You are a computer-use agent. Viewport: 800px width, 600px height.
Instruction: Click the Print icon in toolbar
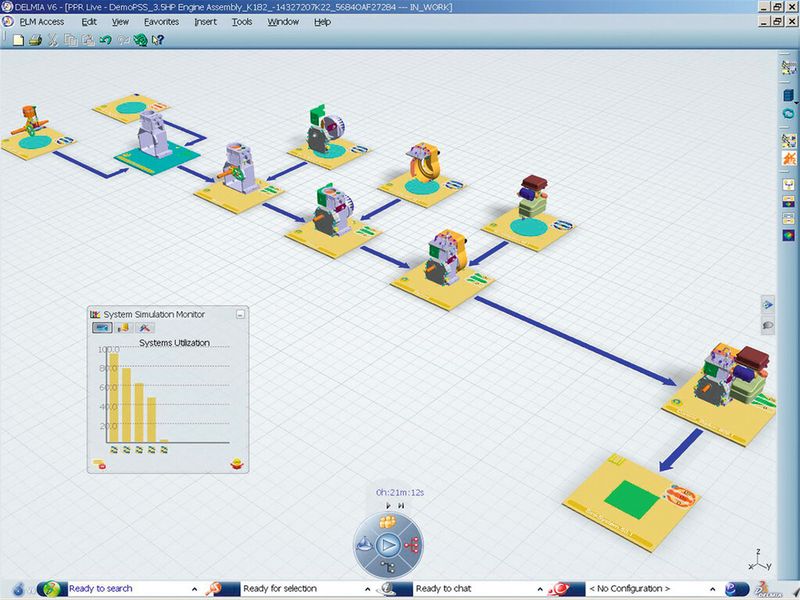(x=35, y=40)
